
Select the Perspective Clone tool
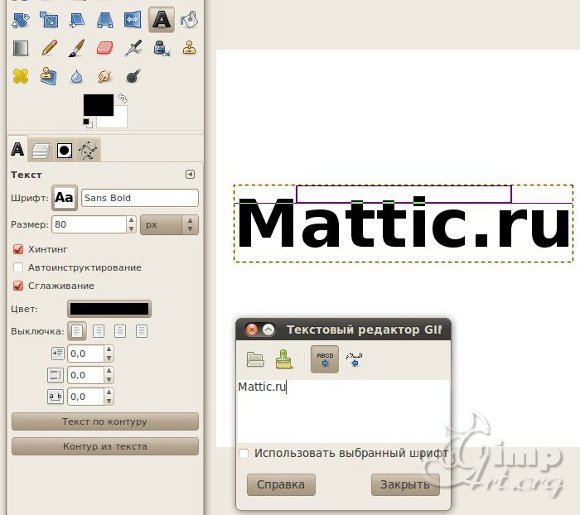point(49,76)
